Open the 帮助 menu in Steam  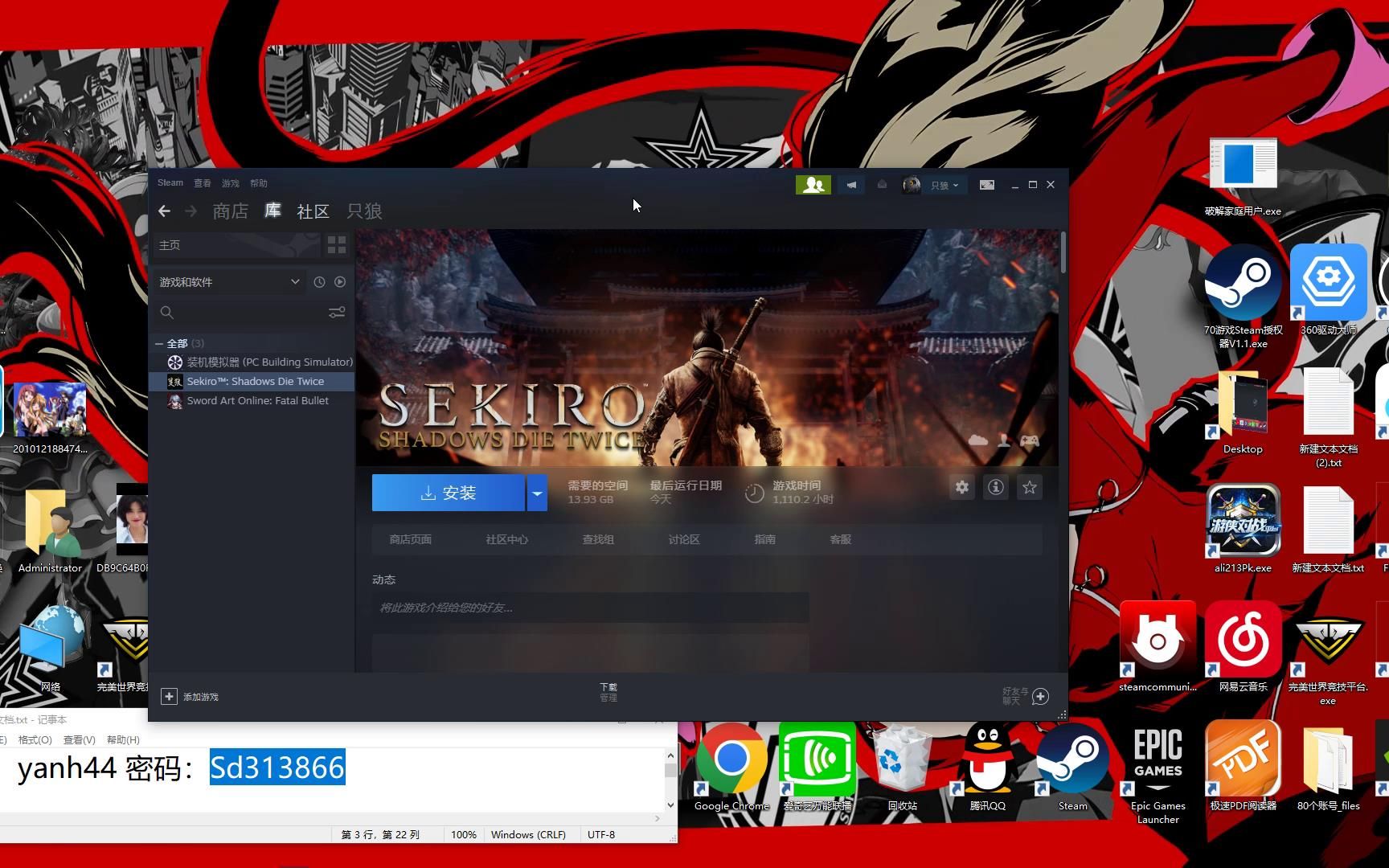pyautogui.click(x=259, y=183)
